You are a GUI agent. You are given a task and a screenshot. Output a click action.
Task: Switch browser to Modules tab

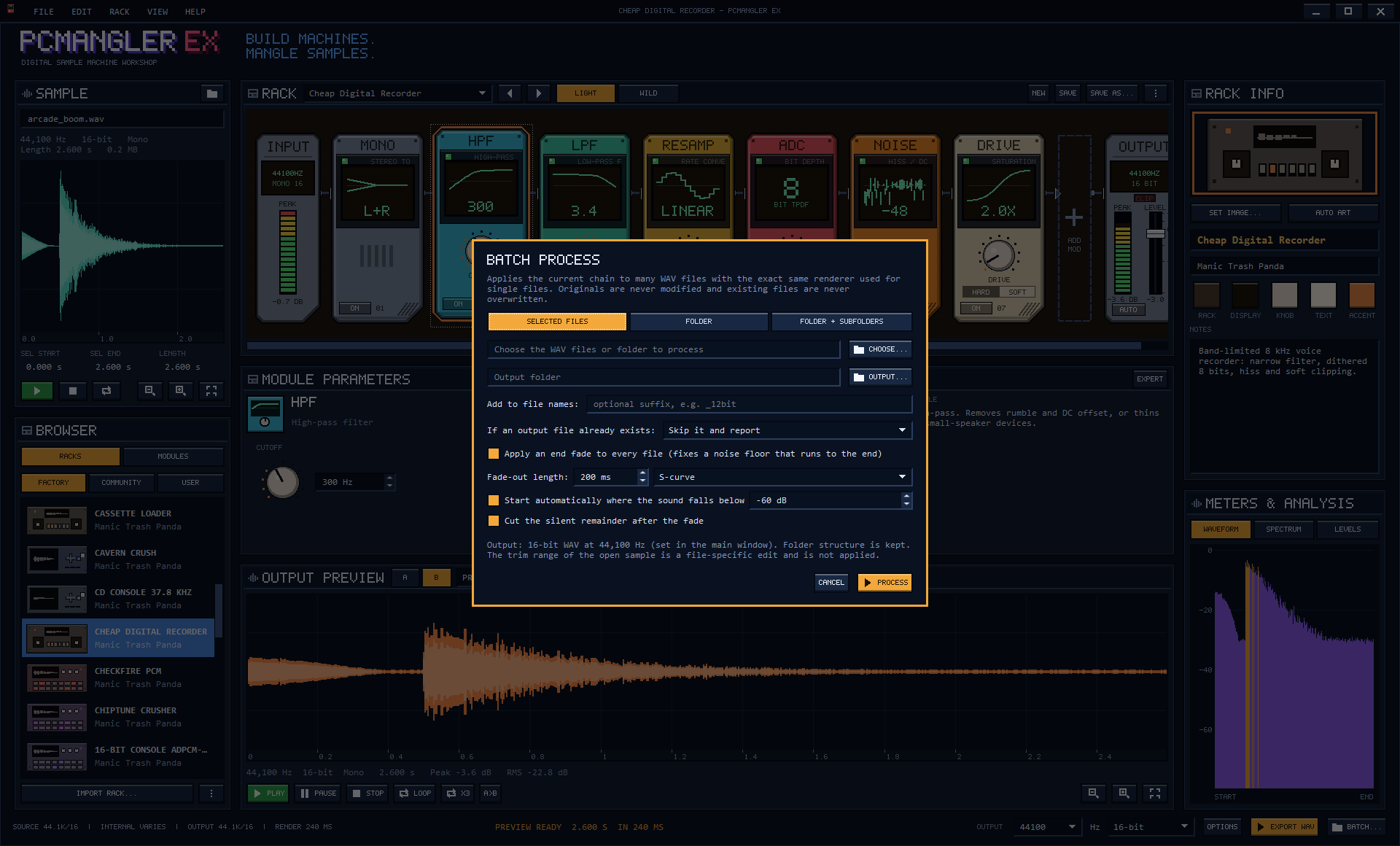click(173, 457)
